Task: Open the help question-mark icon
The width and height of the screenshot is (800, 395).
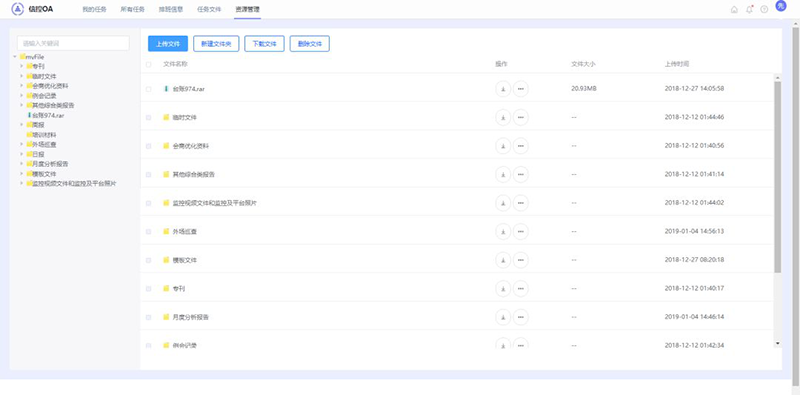Action: [764, 9]
